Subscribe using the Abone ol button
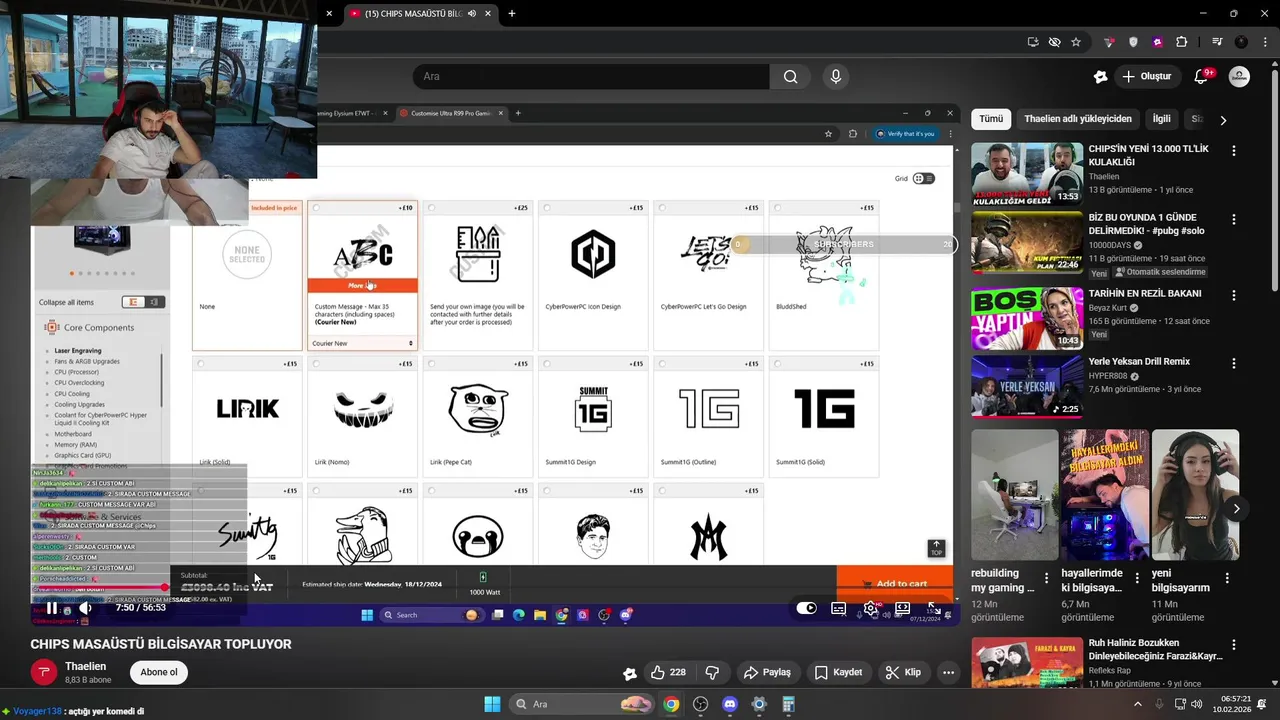The width and height of the screenshot is (1280, 720). tap(159, 672)
